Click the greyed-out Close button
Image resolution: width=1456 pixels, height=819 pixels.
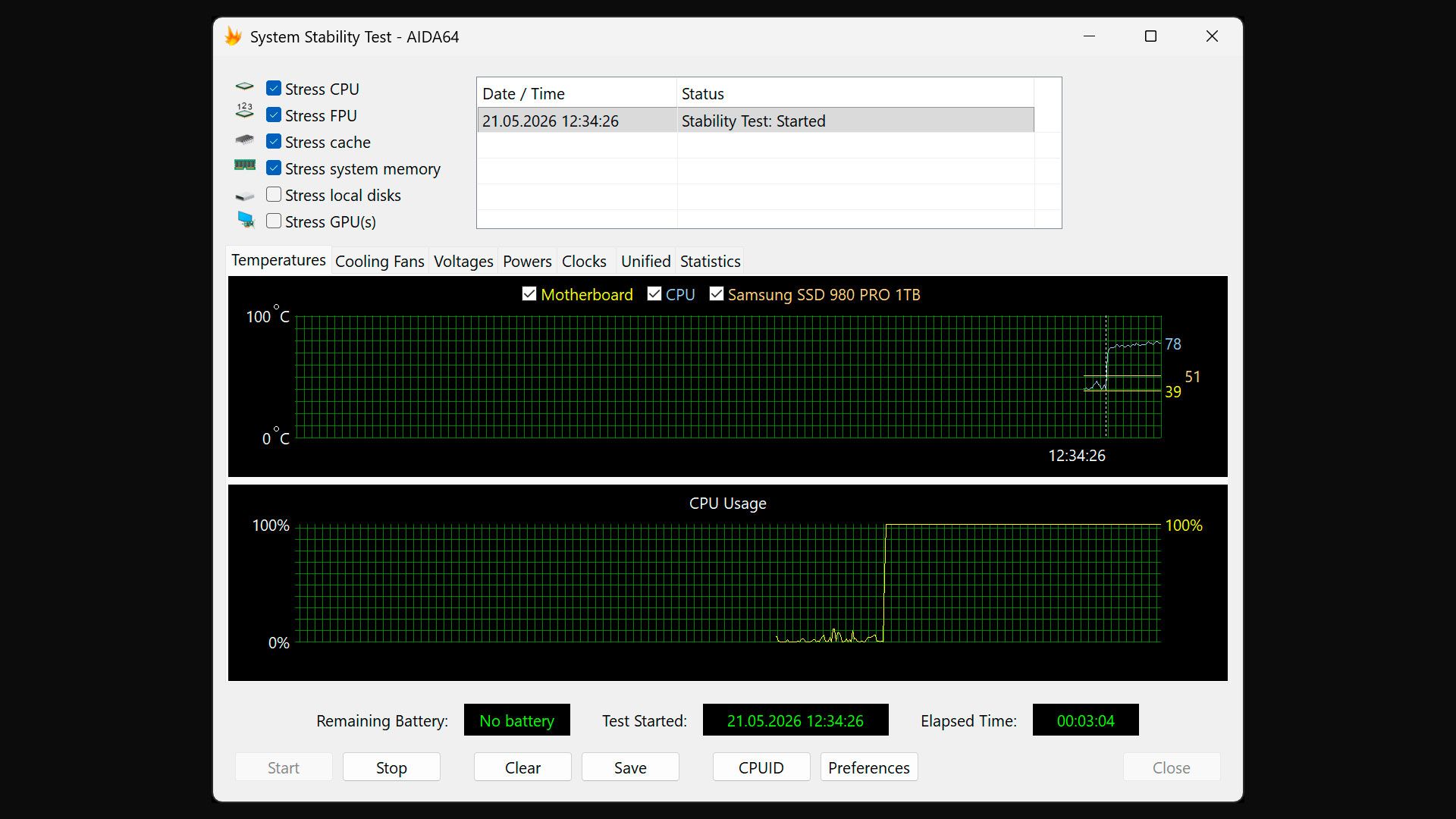pyautogui.click(x=1172, y=767)
